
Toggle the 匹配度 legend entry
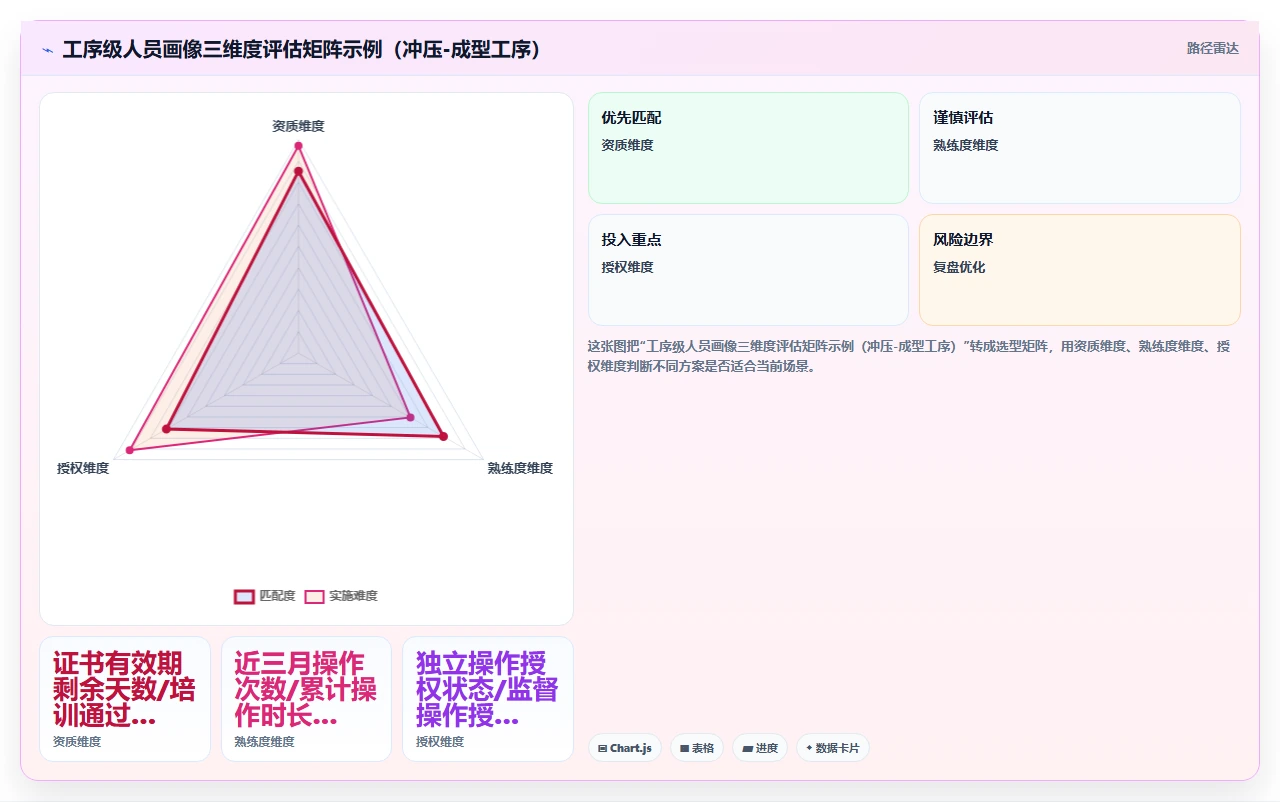point(265,596)
